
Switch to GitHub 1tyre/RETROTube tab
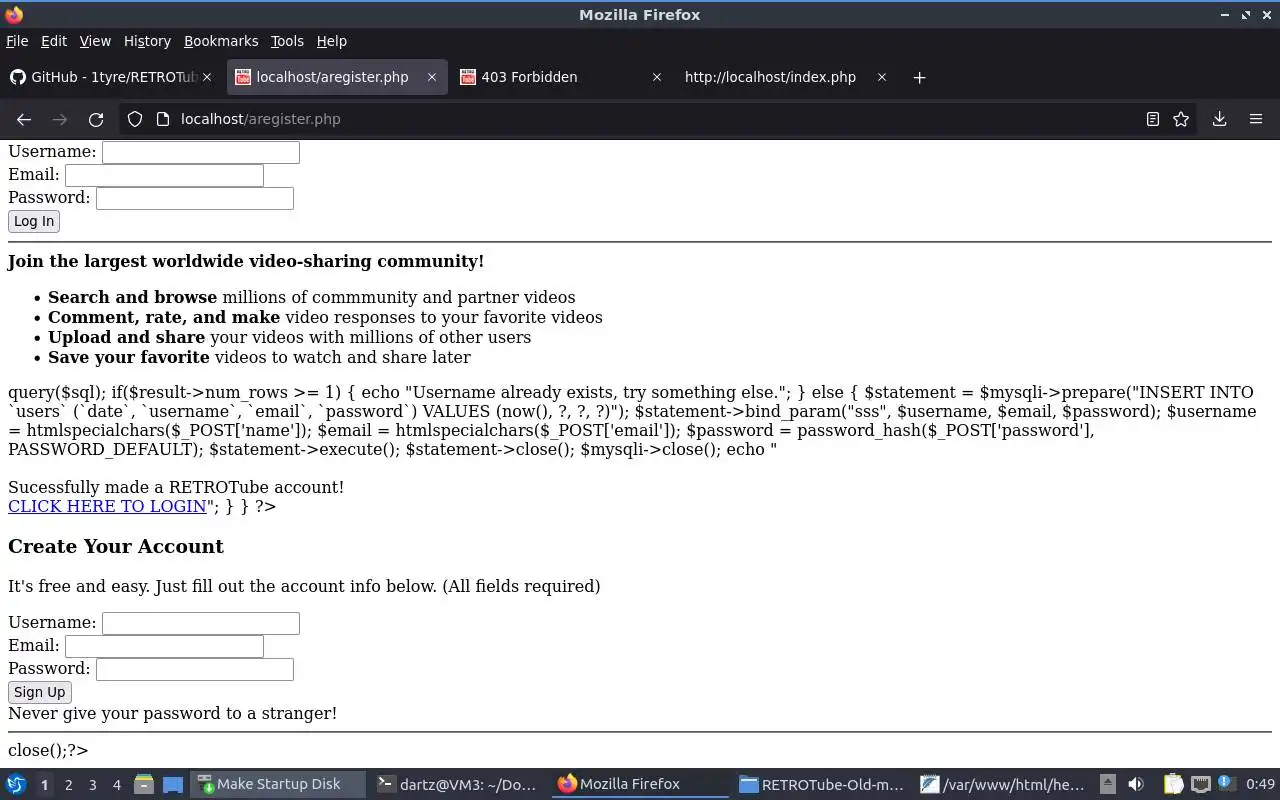tap(111, 77)
